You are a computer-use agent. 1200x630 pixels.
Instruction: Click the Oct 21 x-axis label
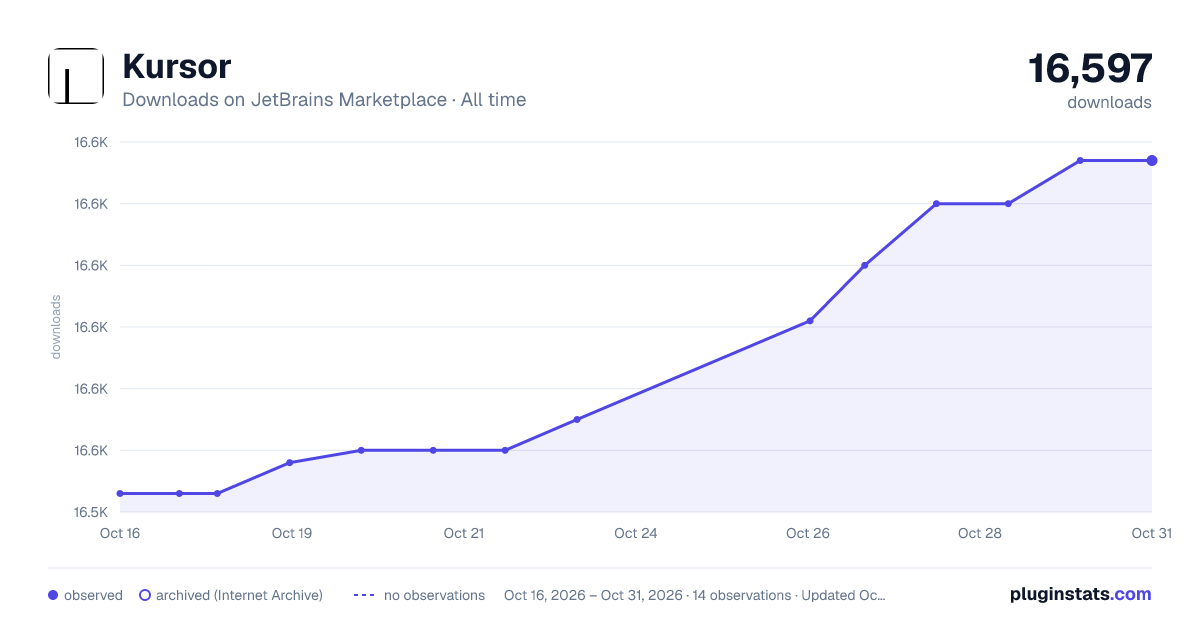464,533
